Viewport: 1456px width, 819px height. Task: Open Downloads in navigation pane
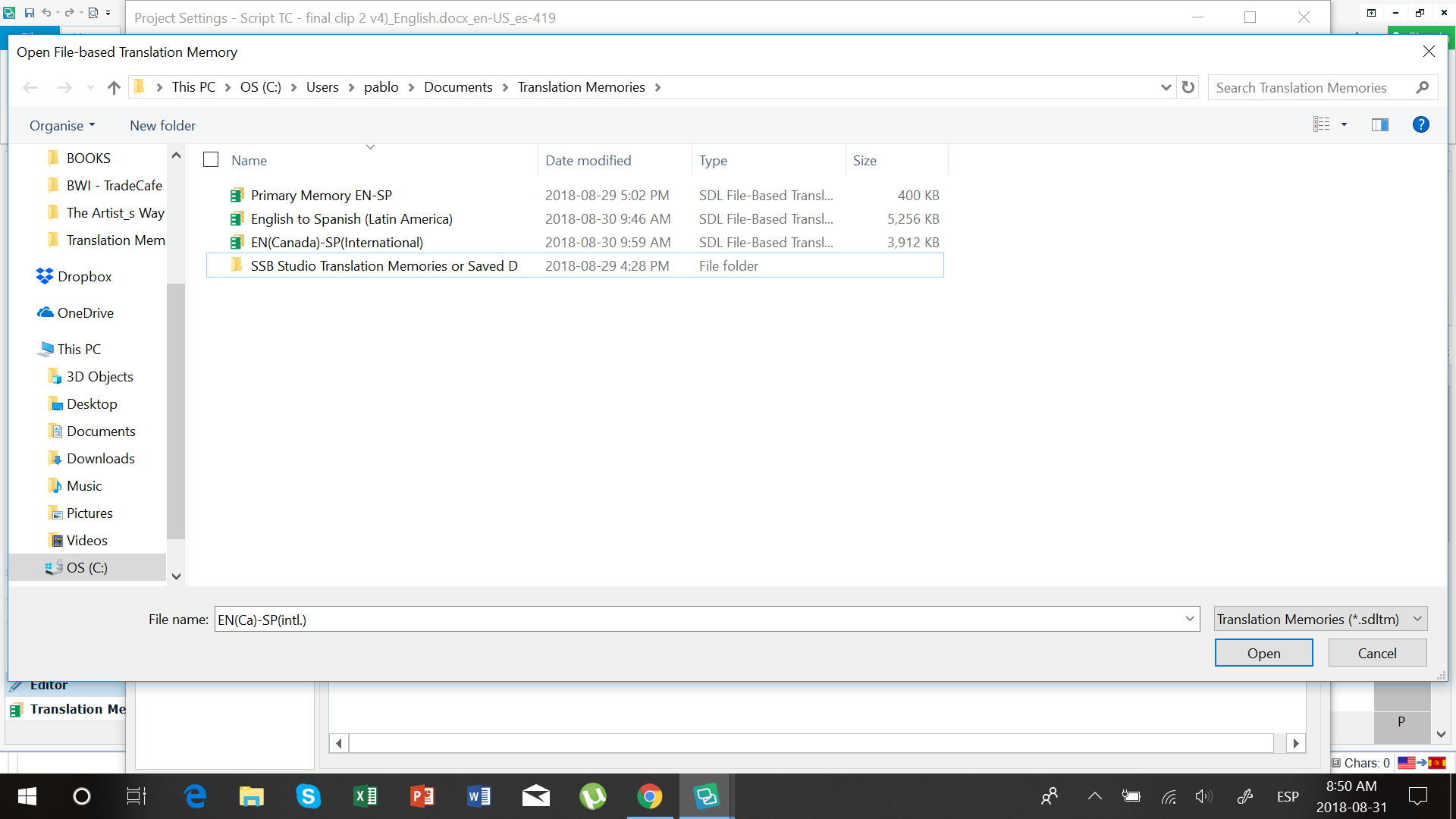(x=100, y=458)
